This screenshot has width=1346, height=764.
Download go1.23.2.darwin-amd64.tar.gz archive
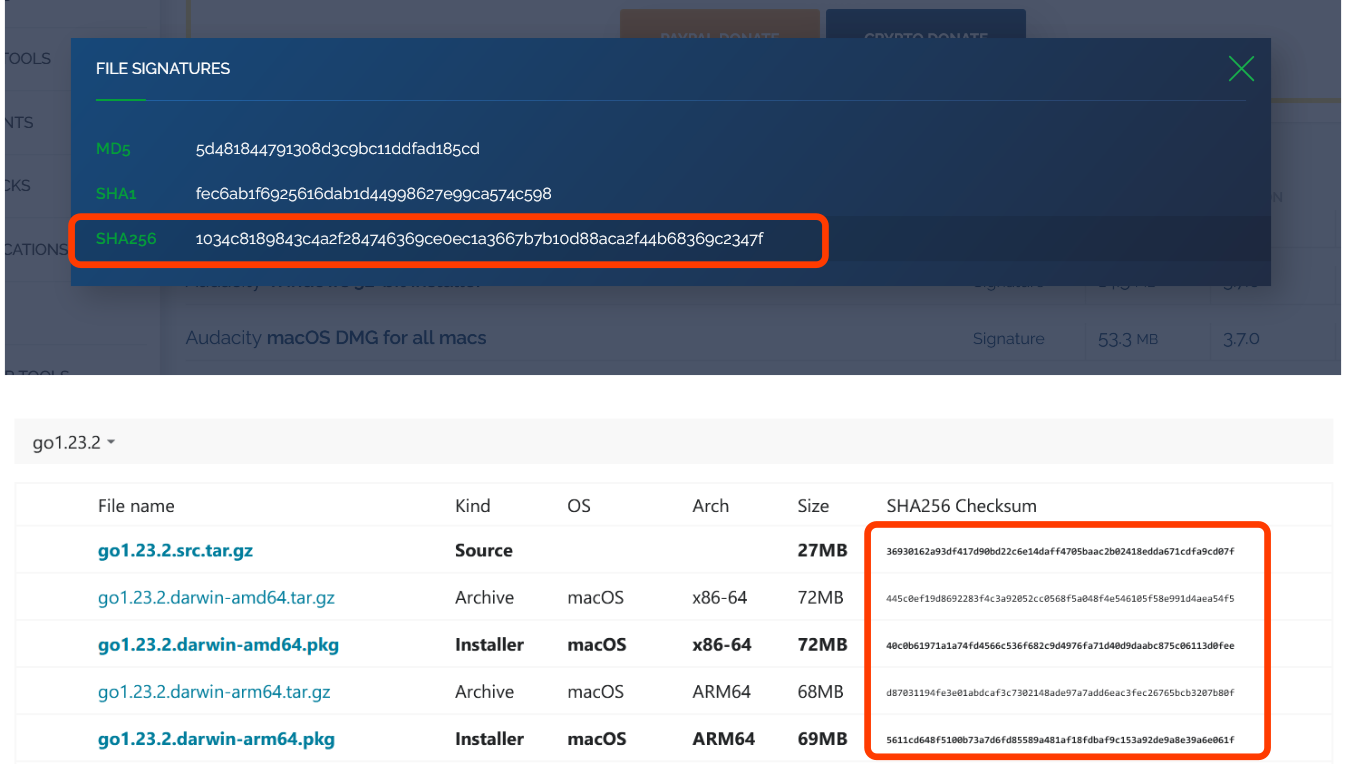tap(216, 598)
